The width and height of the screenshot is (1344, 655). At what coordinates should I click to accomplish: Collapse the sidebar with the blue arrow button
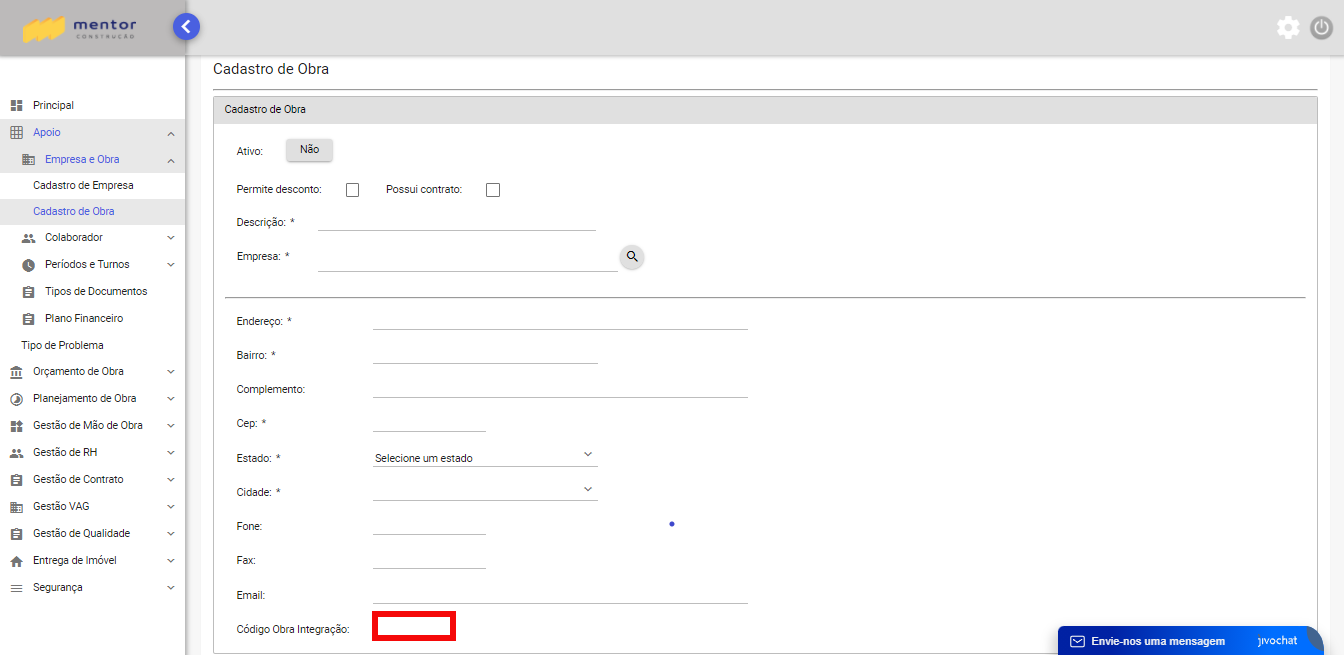[x=186, y=27]
